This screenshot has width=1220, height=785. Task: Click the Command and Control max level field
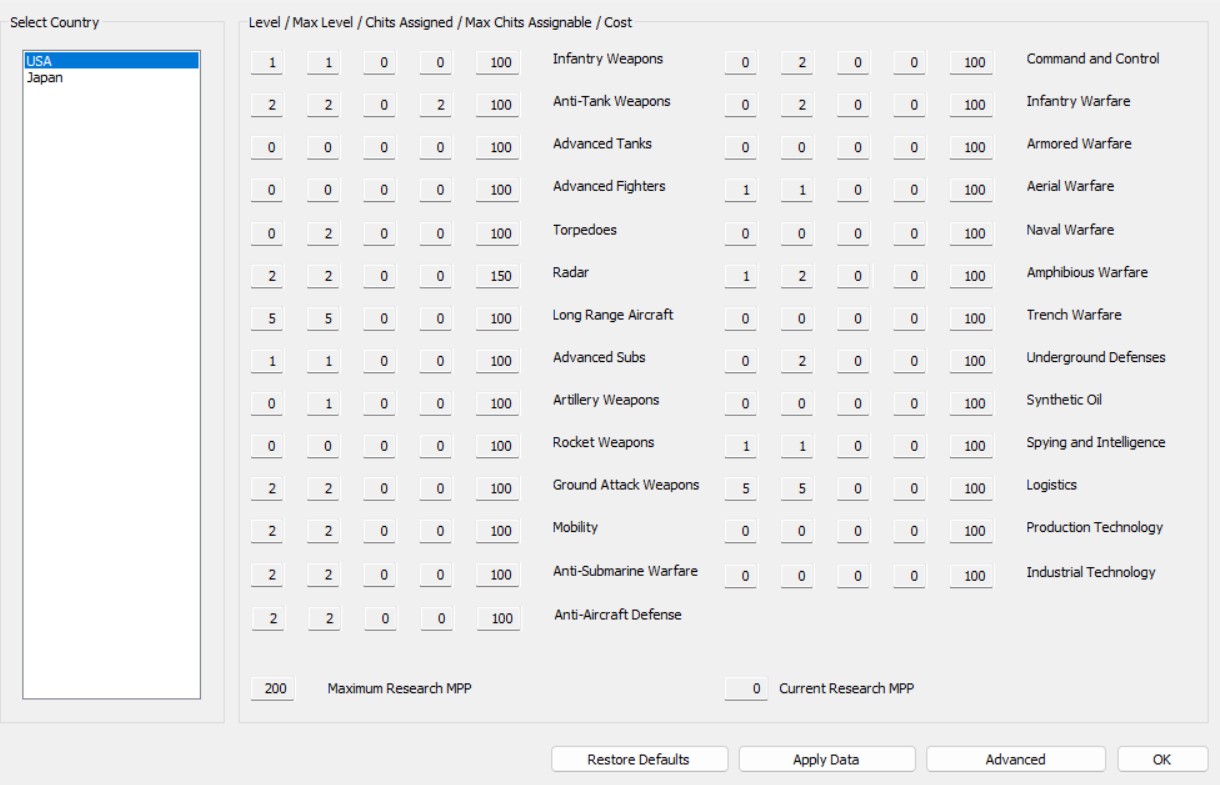pyautogui.click(x=801, y=63)
